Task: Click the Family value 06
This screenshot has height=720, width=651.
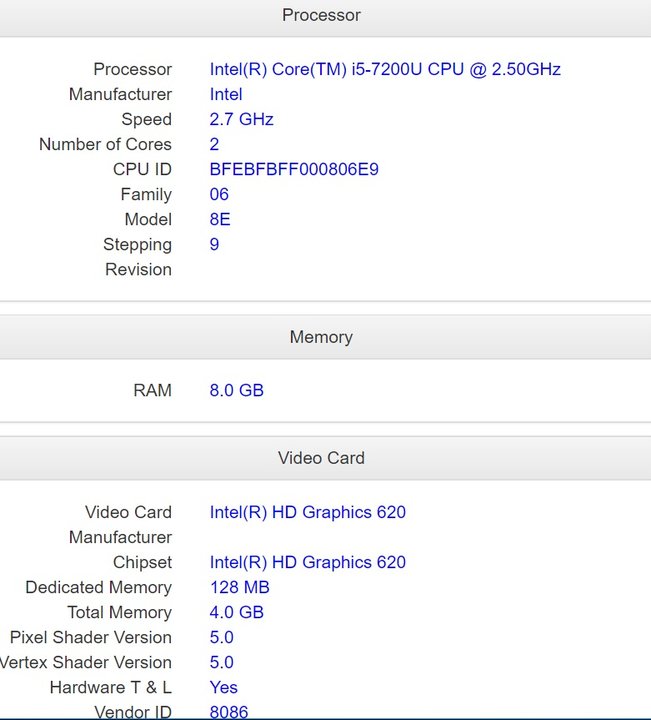Action: coord(219,194)
